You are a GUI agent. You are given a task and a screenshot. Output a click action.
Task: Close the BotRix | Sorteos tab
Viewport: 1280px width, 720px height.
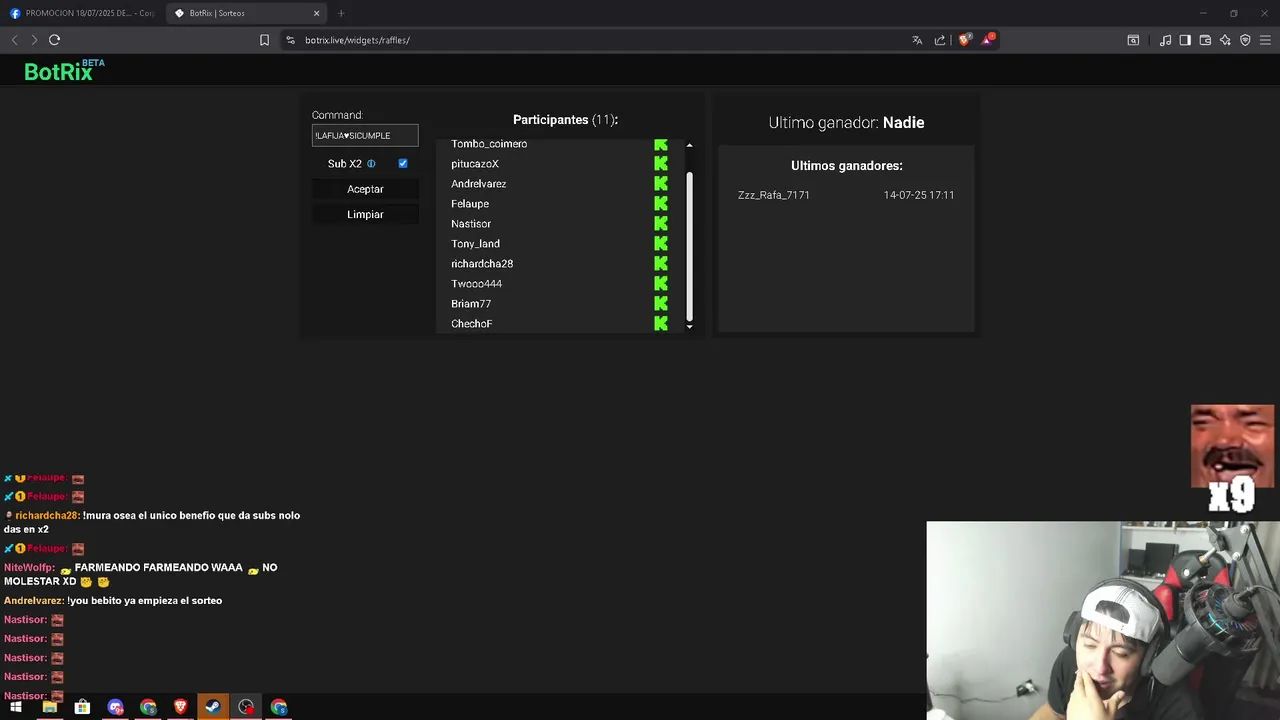pyautogui.click(x=317, y=13)
